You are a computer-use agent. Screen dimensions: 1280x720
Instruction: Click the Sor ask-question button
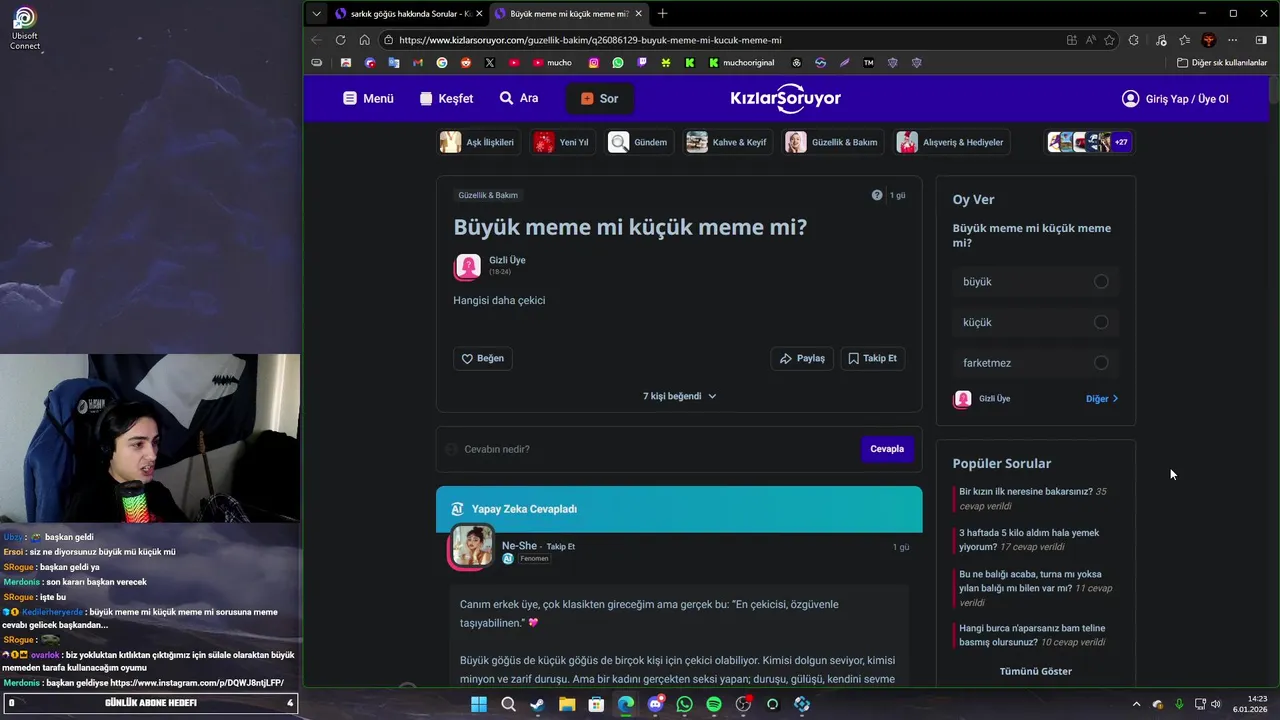pos(600,98)
